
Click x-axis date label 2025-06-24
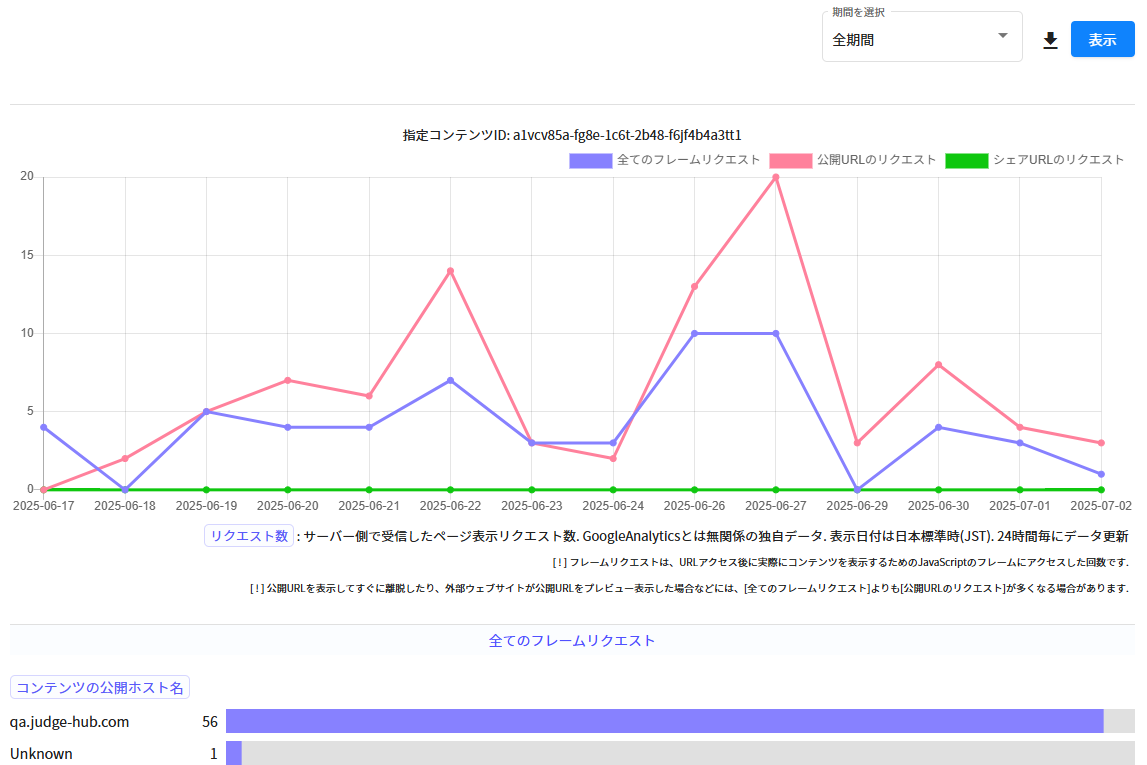pos(613,506)
